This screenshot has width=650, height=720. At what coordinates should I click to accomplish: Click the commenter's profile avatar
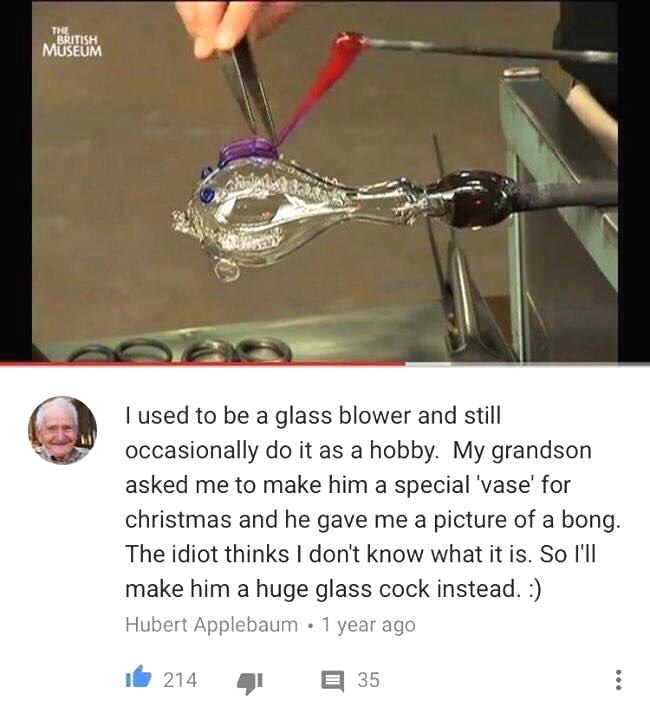[x=62, y=430]
